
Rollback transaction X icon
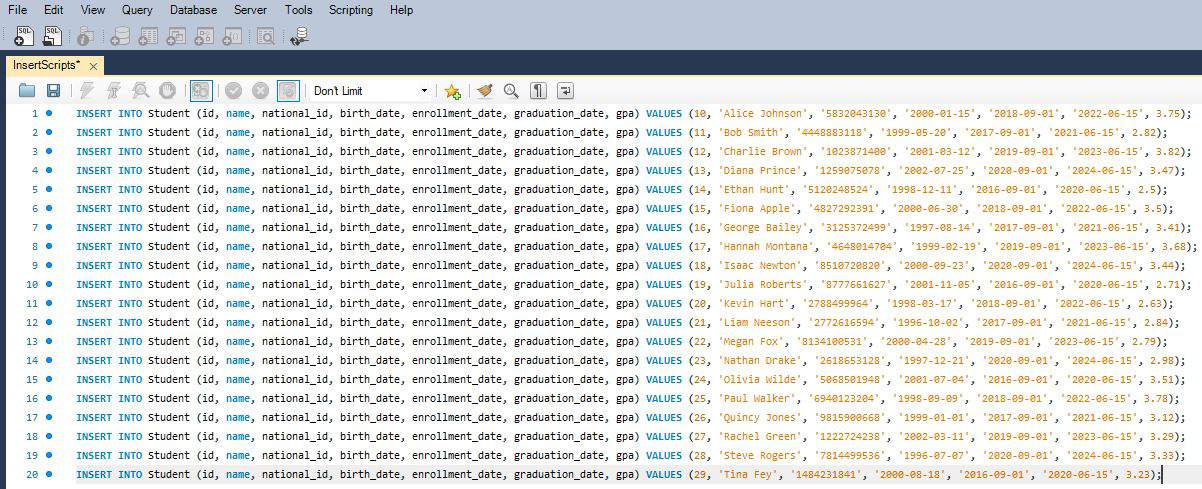pyautogui.click(x=261, y=91)
